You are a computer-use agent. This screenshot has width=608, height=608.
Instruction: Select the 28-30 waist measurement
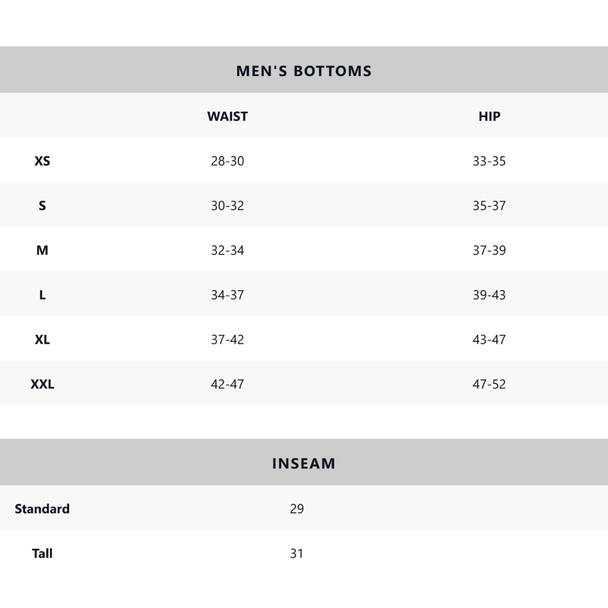[227, 161]
